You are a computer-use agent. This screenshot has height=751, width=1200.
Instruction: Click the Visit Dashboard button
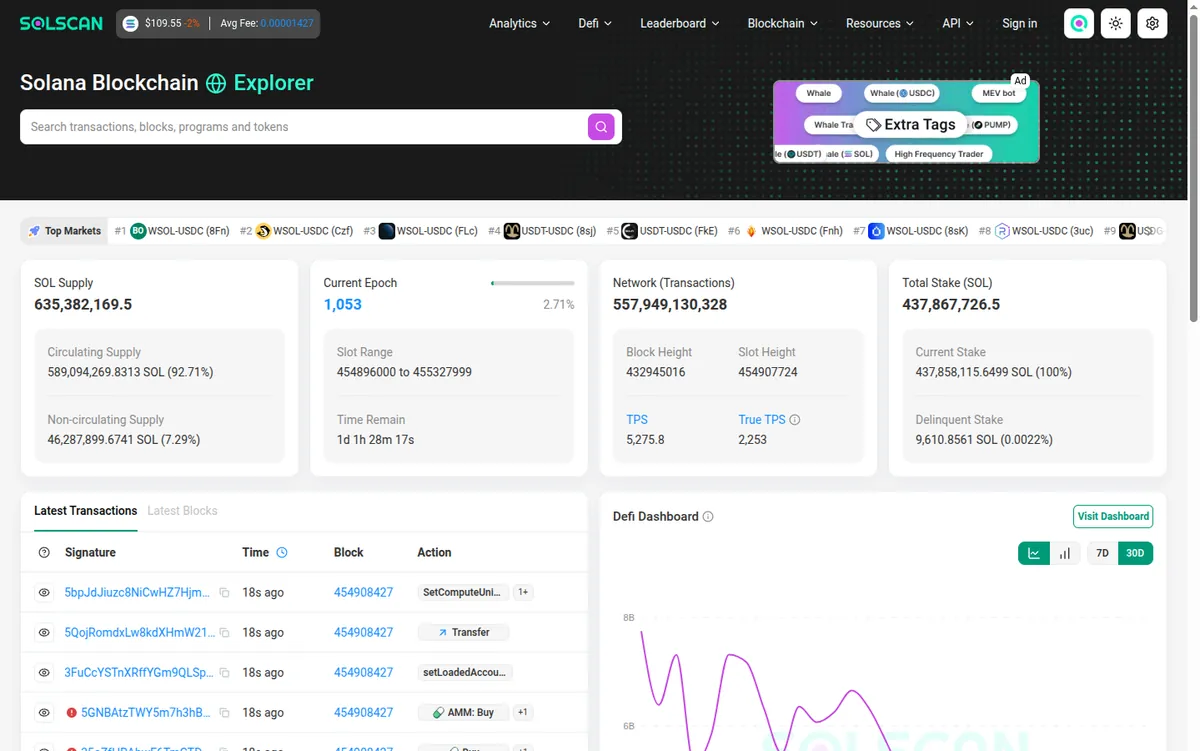(x=1113, y=516)
